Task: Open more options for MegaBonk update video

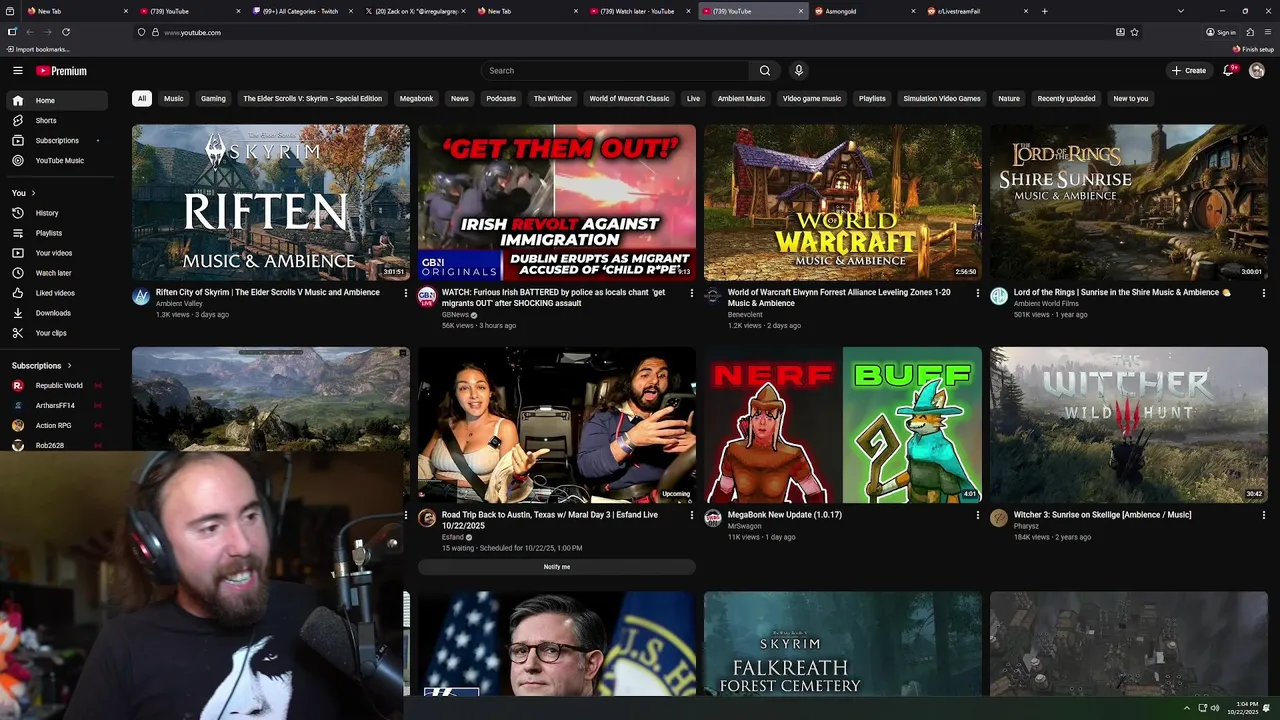Action: 977,515
